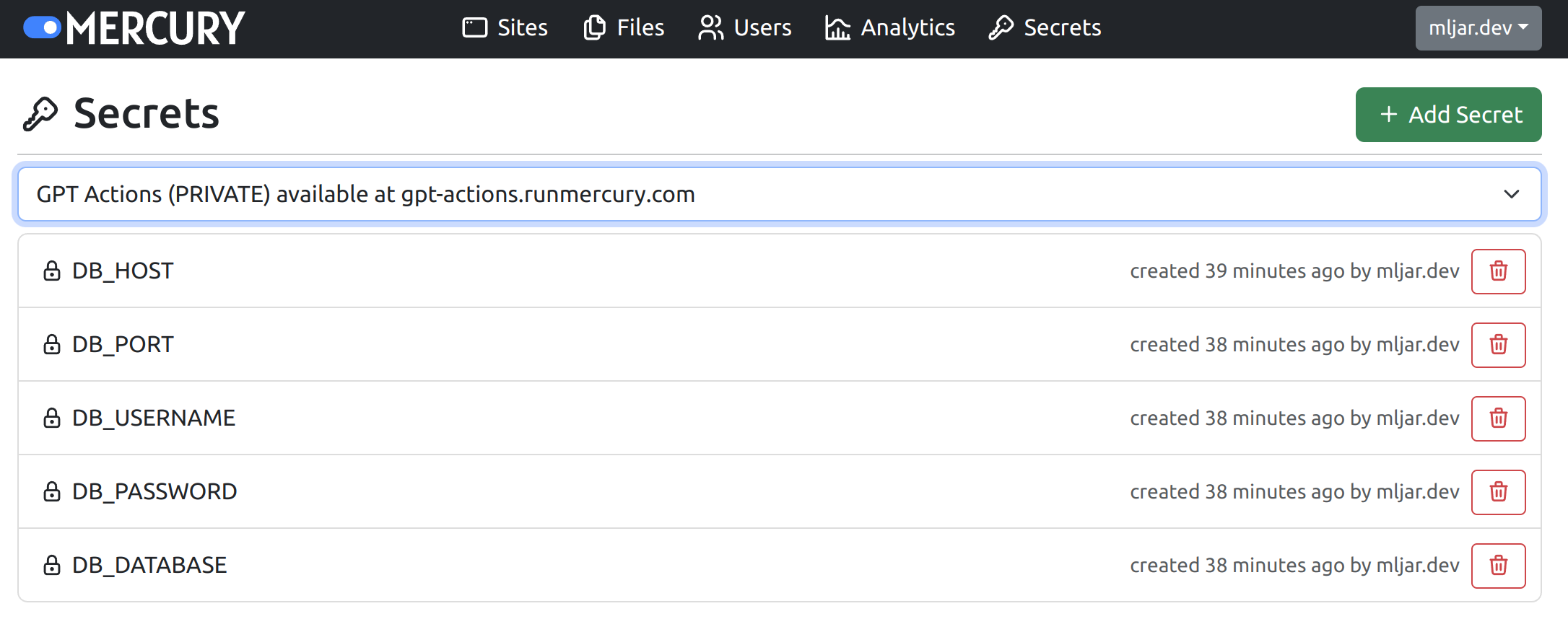1568x632 pixels.
Task: Click the lock icon next to DB_PORT
Action: [51, 344]
